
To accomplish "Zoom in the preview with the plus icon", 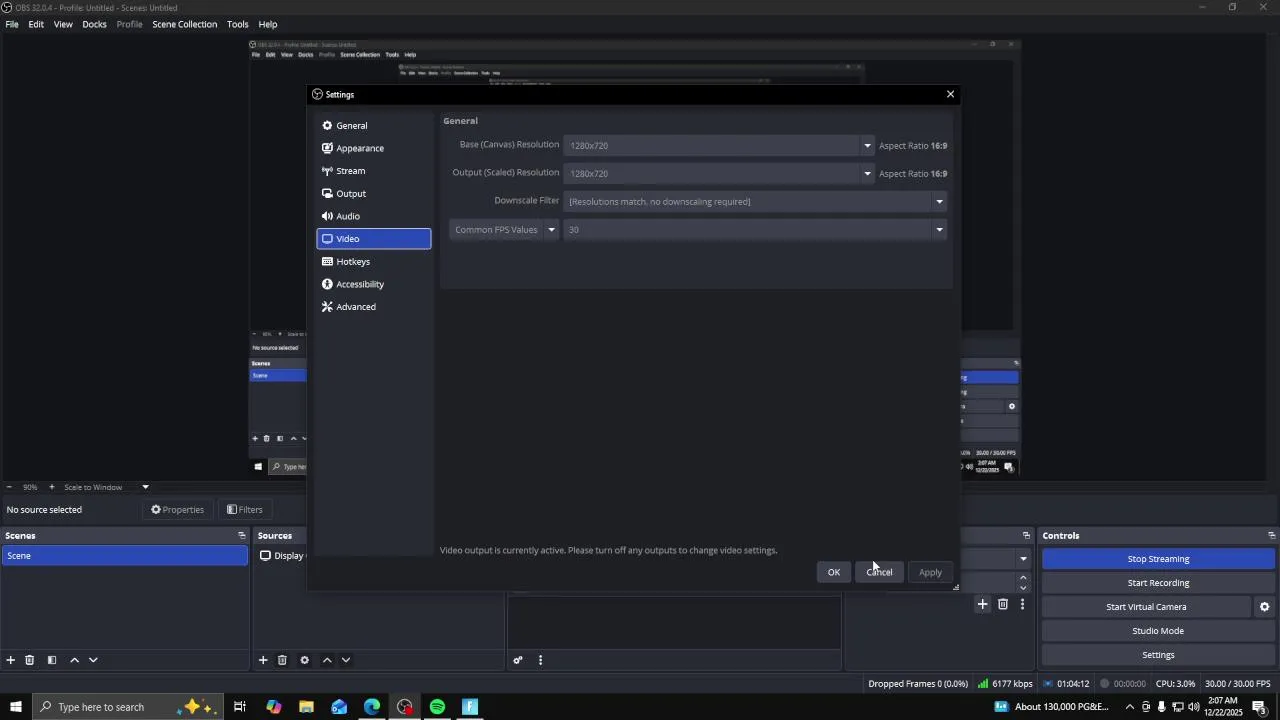I will (x=52, y=487).
